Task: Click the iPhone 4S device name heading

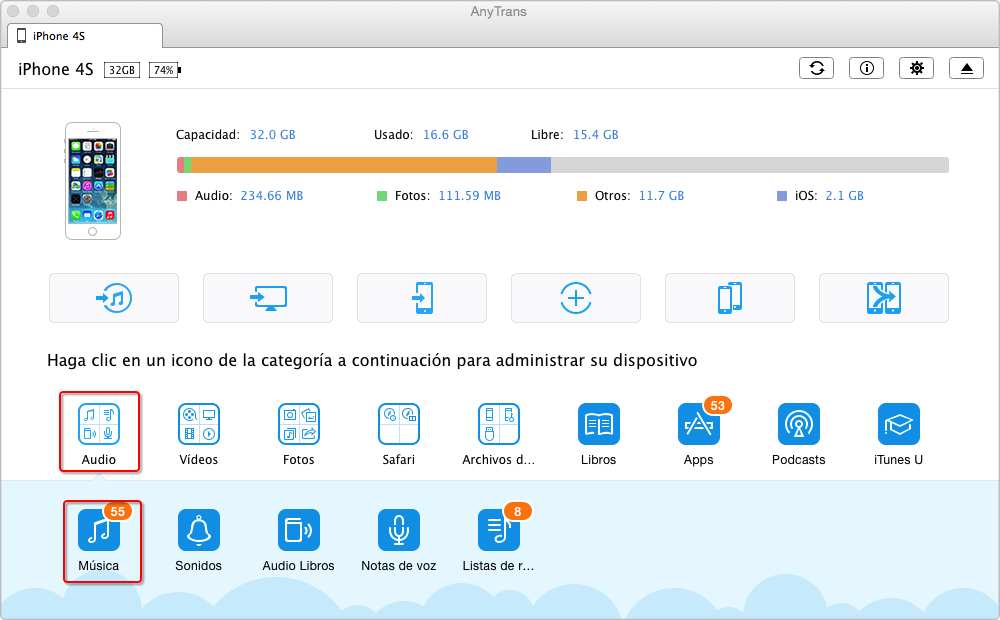Action: tap(55, 69)
